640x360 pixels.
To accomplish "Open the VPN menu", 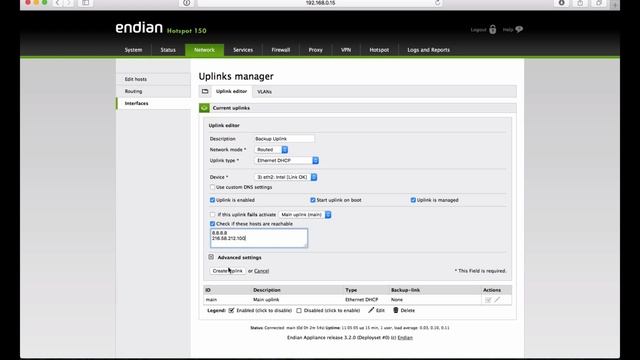I will pos(346,50).
